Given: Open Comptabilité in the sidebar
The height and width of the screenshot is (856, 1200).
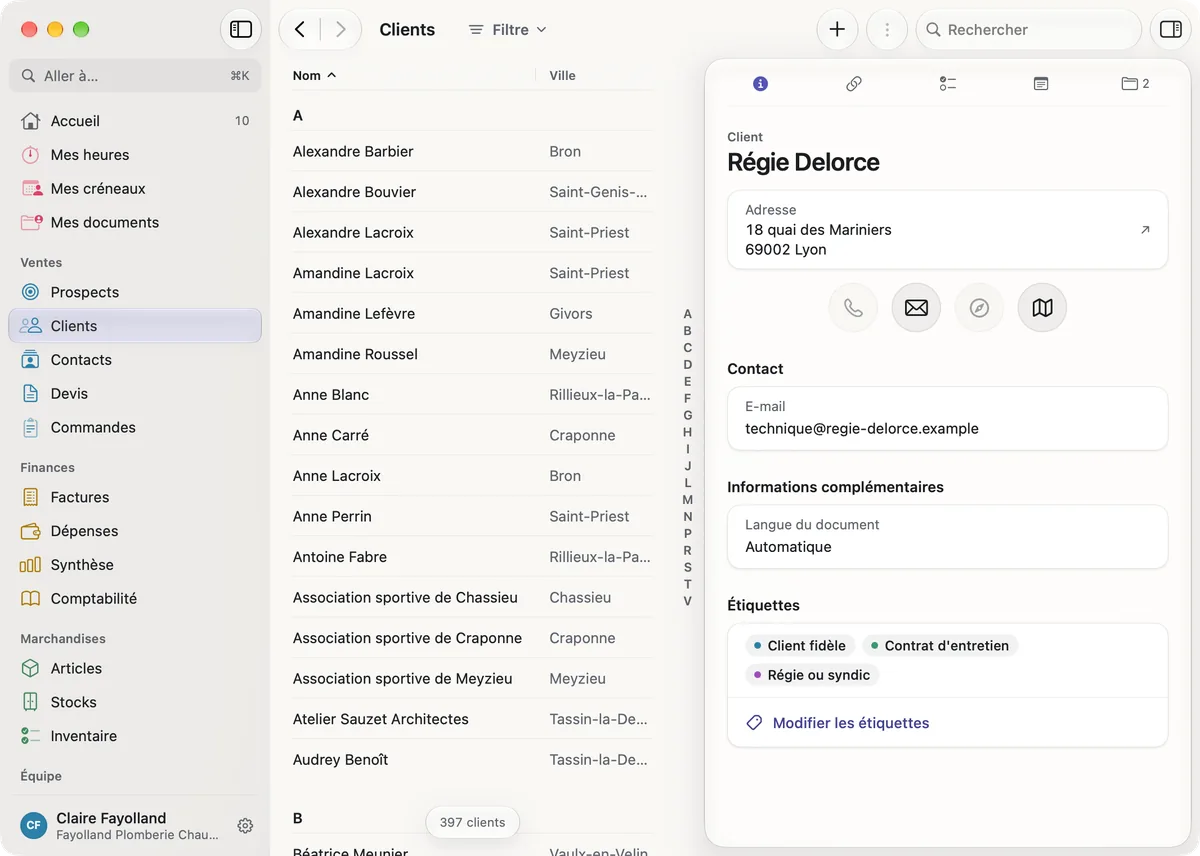Looking at the screenshot, I should pos(135,599).
